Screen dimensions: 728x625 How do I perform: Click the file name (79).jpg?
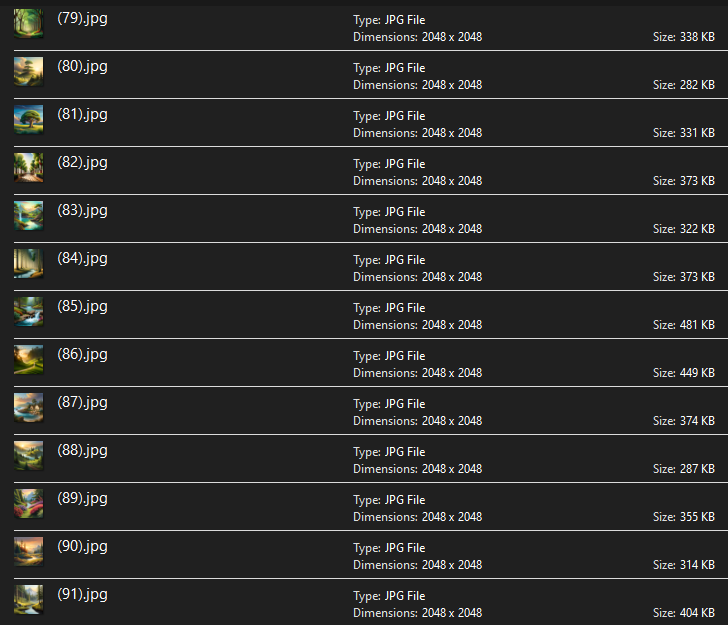pyautogui.click(x=82, y=18)
